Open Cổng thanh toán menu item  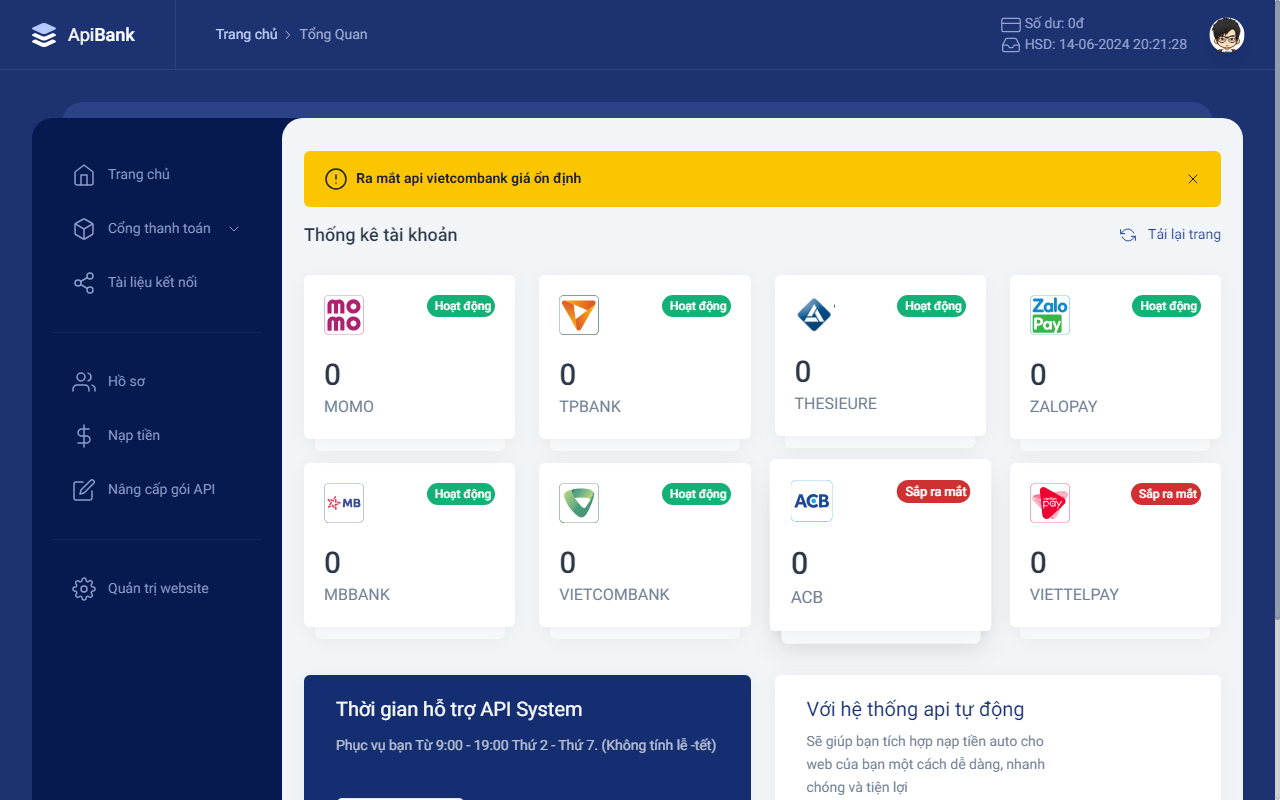click(x=157, y=229)
